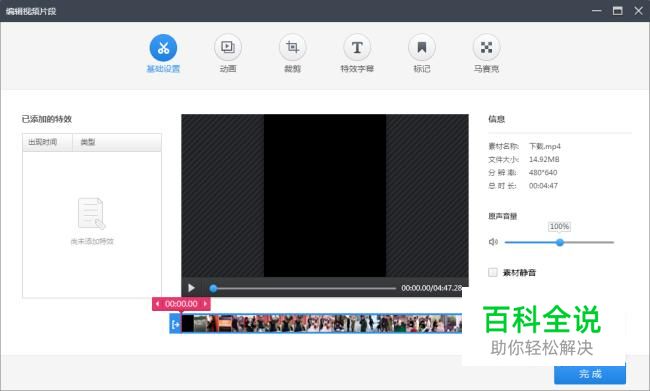Click the preview progress bar handle
Screen dimensions: 650x391
(x=213, y=288)
